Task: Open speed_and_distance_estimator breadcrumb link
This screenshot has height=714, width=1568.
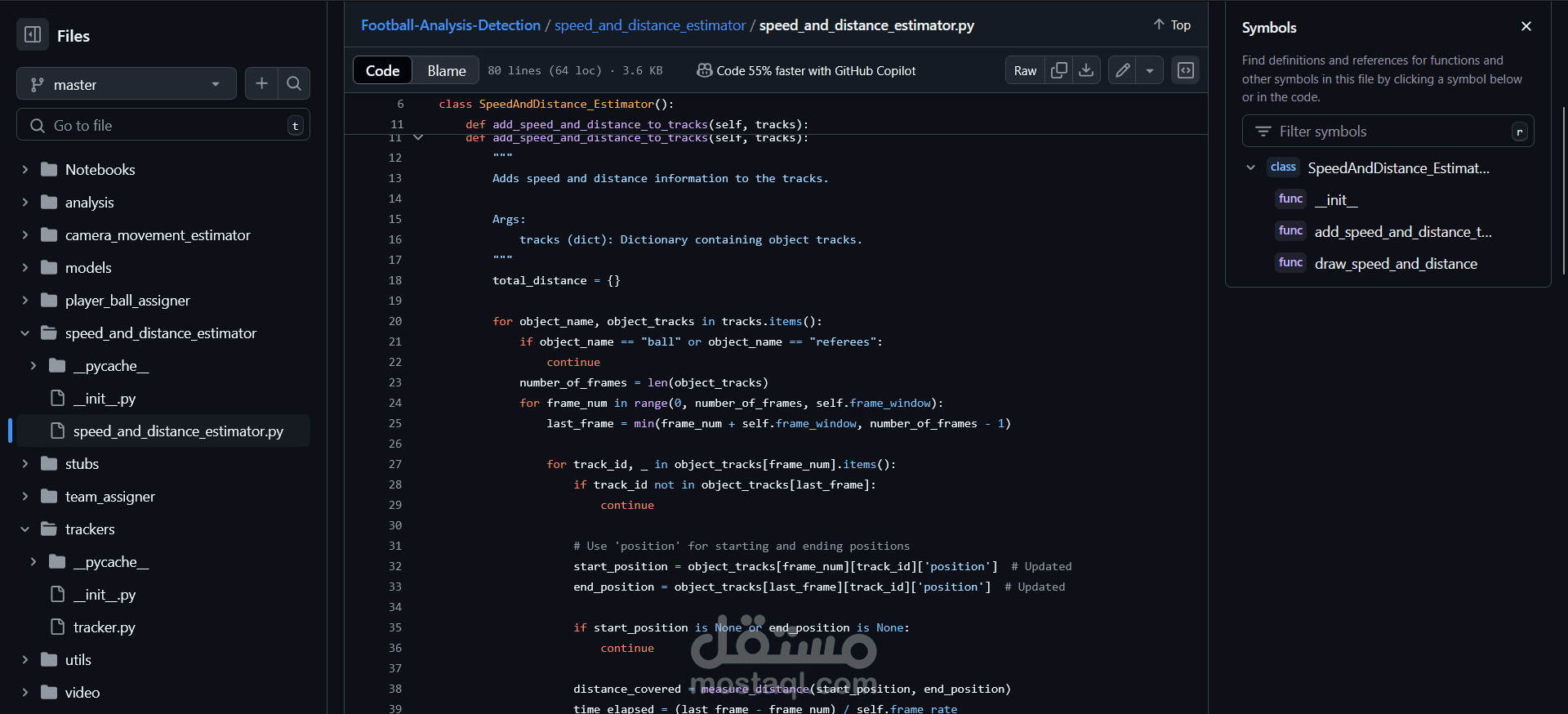Action: [x=650, y=25]
